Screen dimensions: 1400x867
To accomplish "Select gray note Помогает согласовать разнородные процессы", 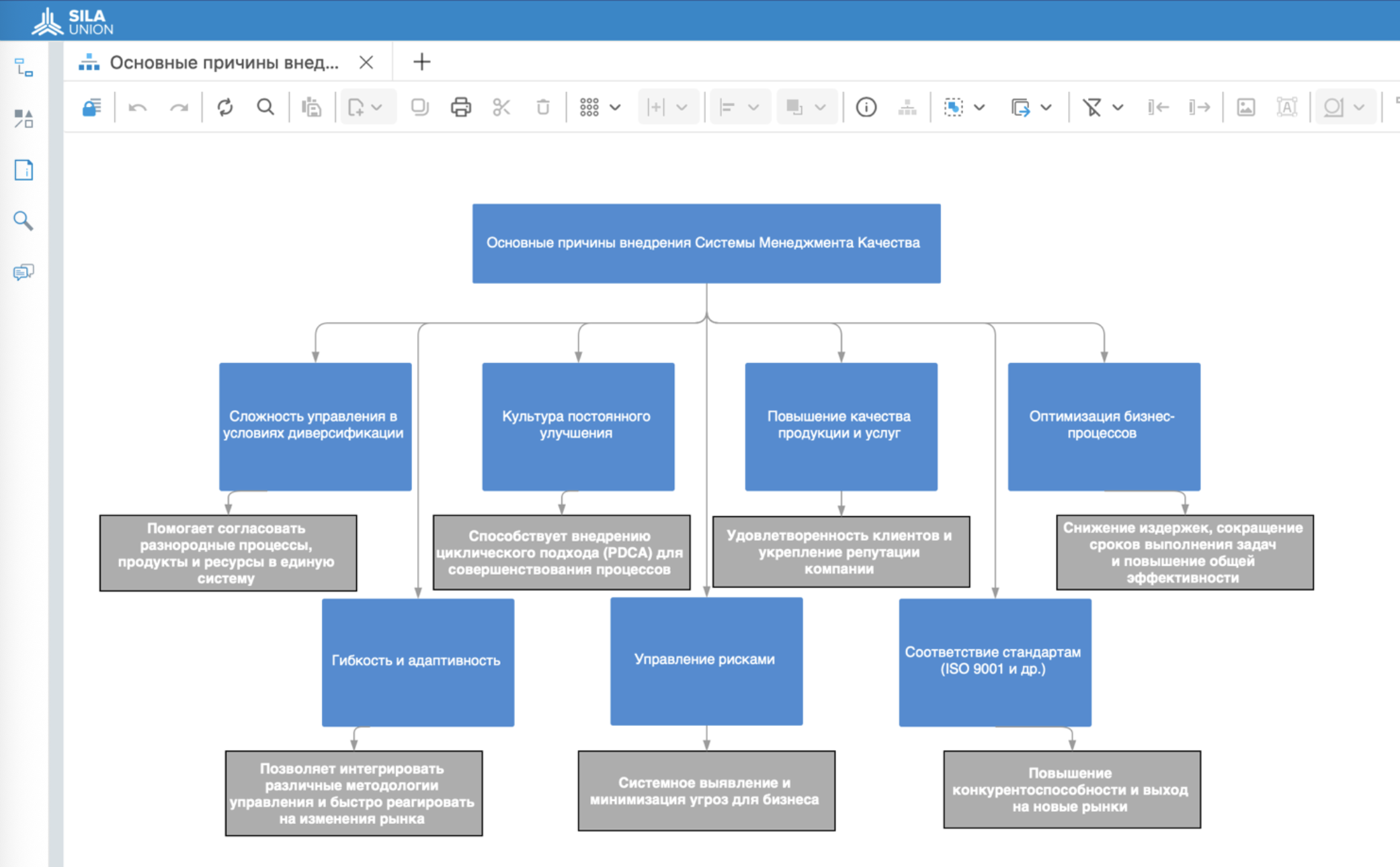I will pyautogui.click(x=229, y=553).
